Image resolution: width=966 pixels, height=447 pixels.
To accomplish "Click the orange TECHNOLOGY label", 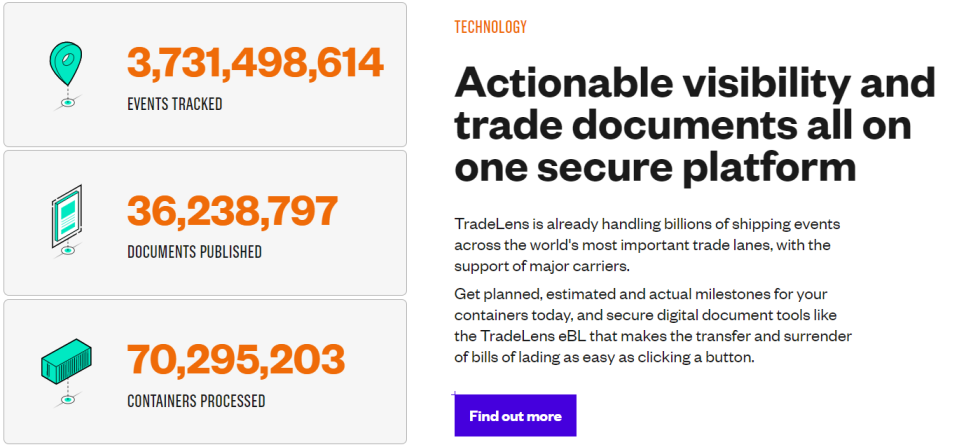I will pyautogui.click(x=490, y=27).
